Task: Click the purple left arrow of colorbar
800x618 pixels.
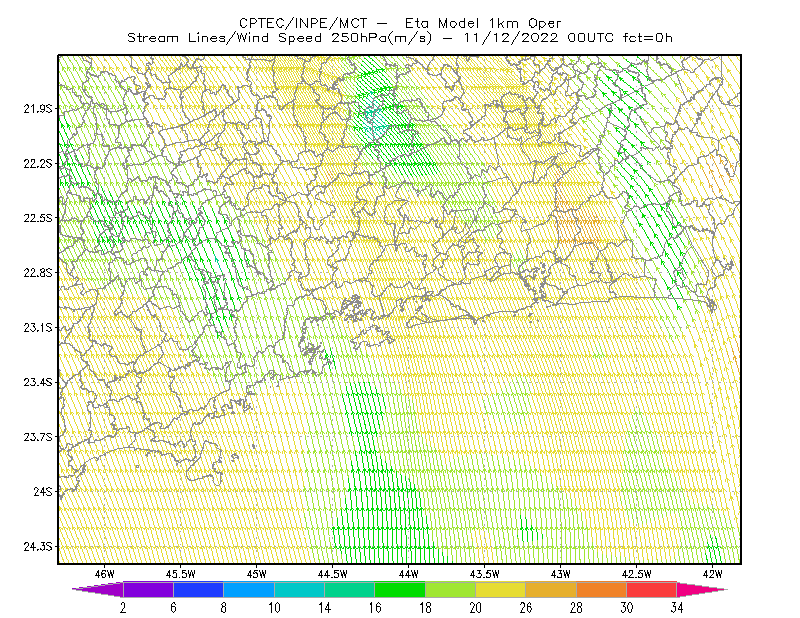Action: pos(98,589)
